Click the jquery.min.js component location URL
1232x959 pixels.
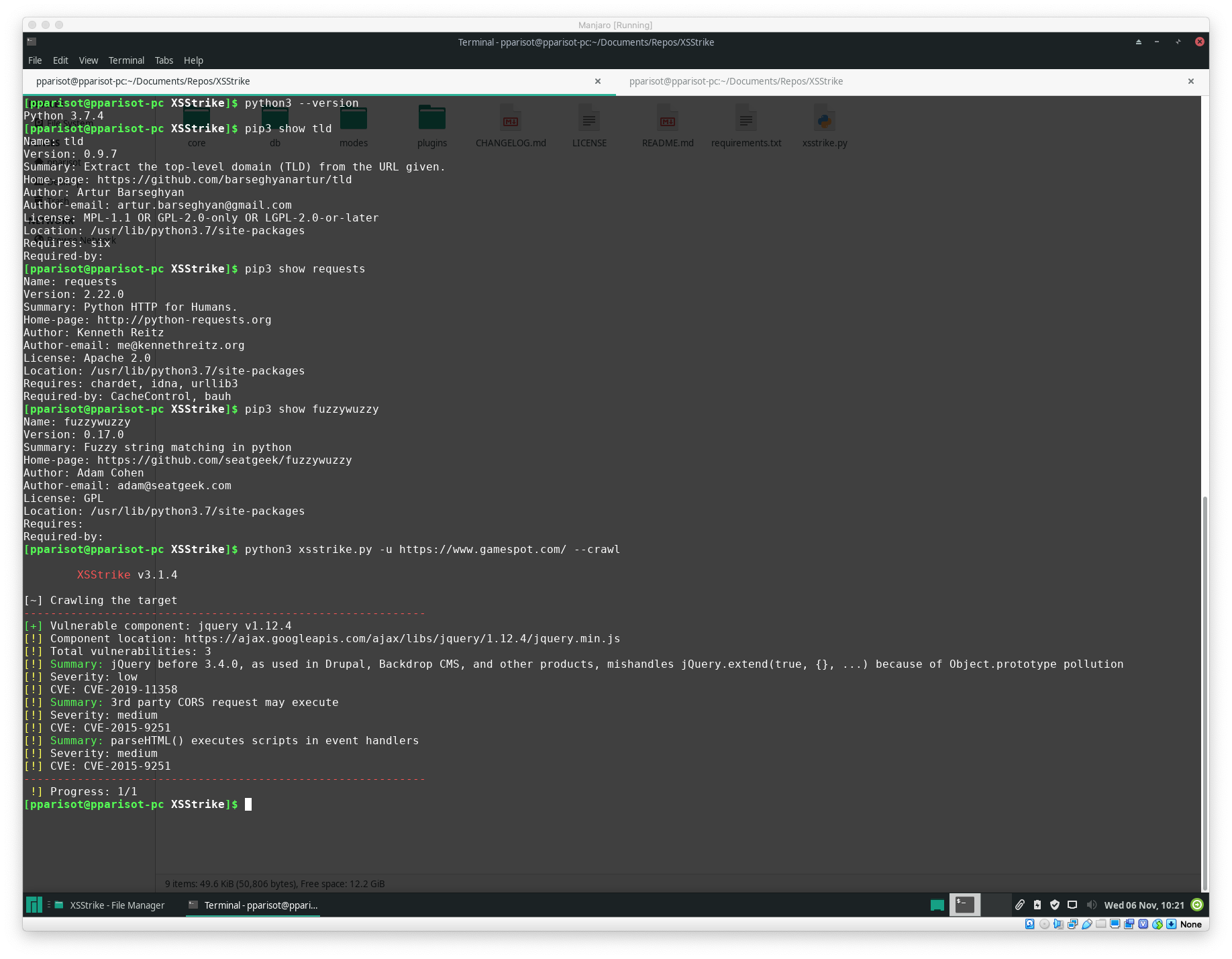click(x=402, y=639)
